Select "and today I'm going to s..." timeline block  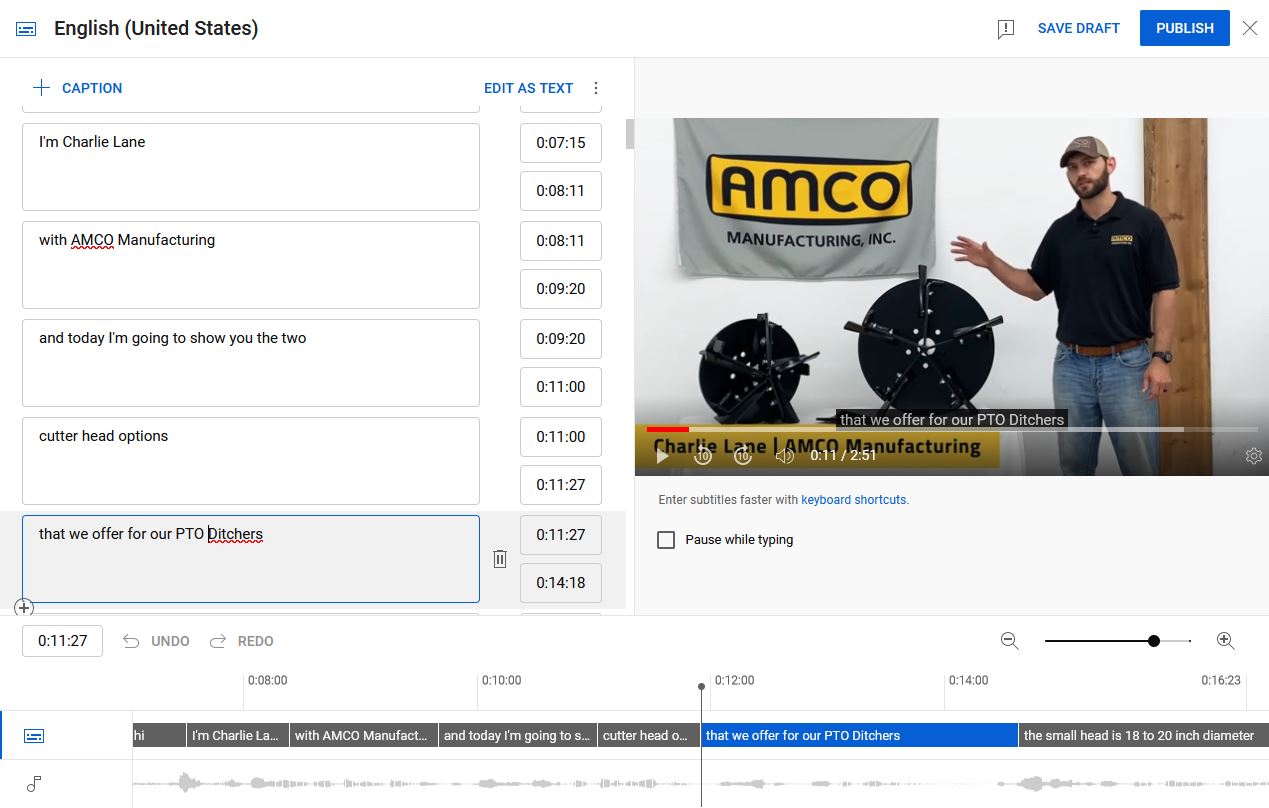pos(518,735)
